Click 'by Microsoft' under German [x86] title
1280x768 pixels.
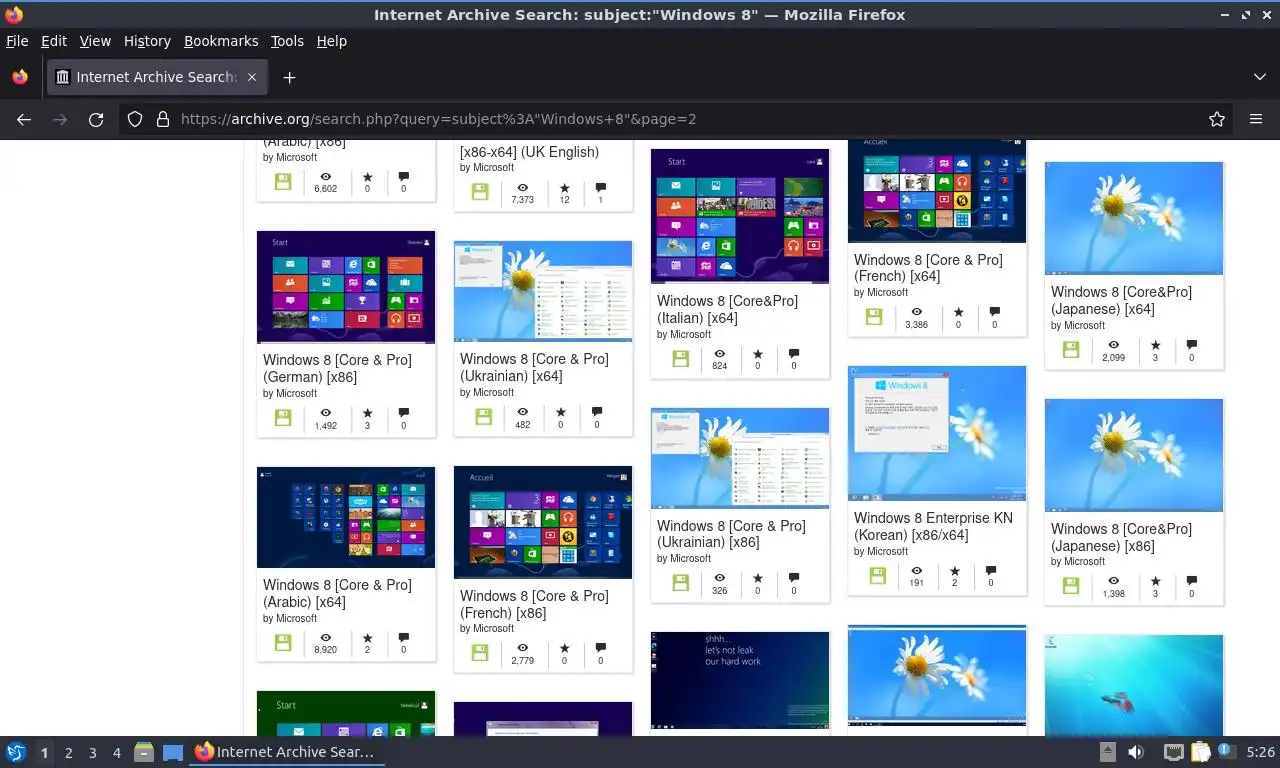(290, 393)
